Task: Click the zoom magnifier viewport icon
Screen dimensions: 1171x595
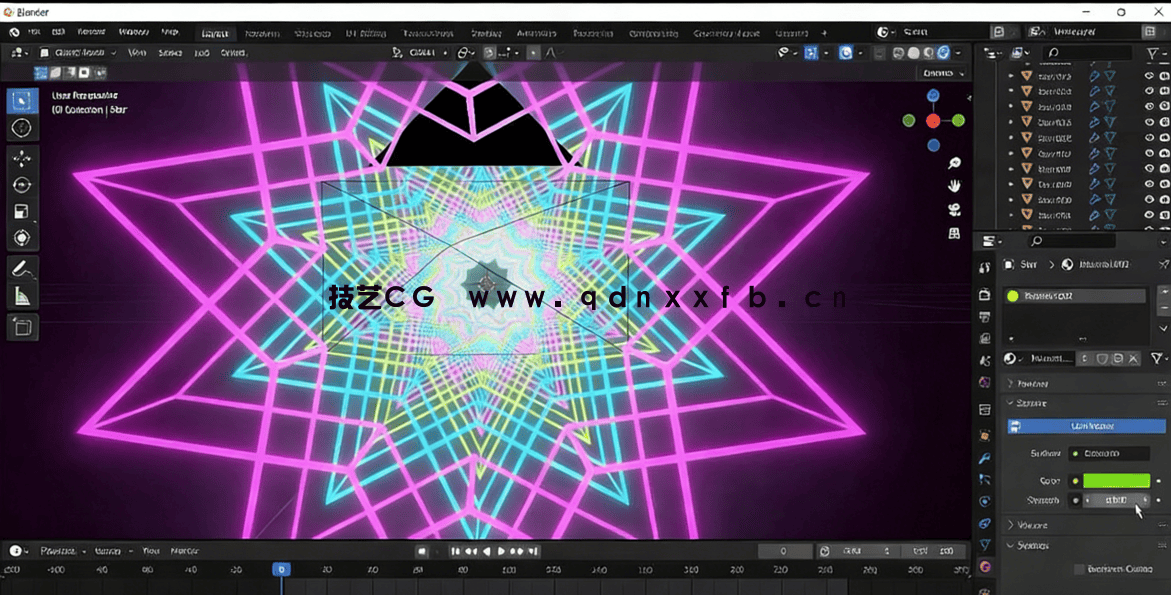Action: pyautogui.click(x=954, y=163)
